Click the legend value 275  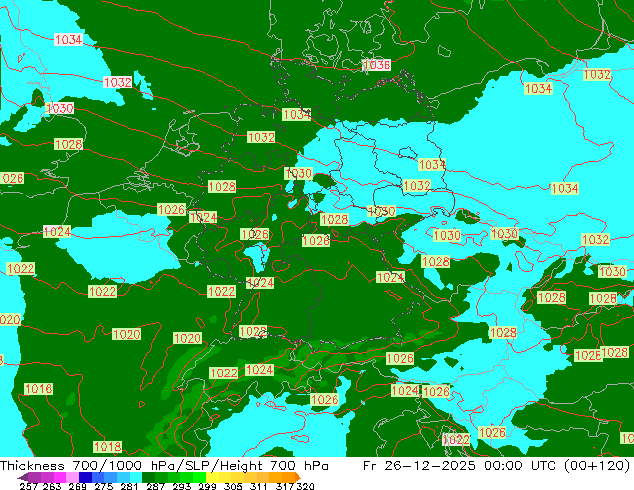coord(104,486)
